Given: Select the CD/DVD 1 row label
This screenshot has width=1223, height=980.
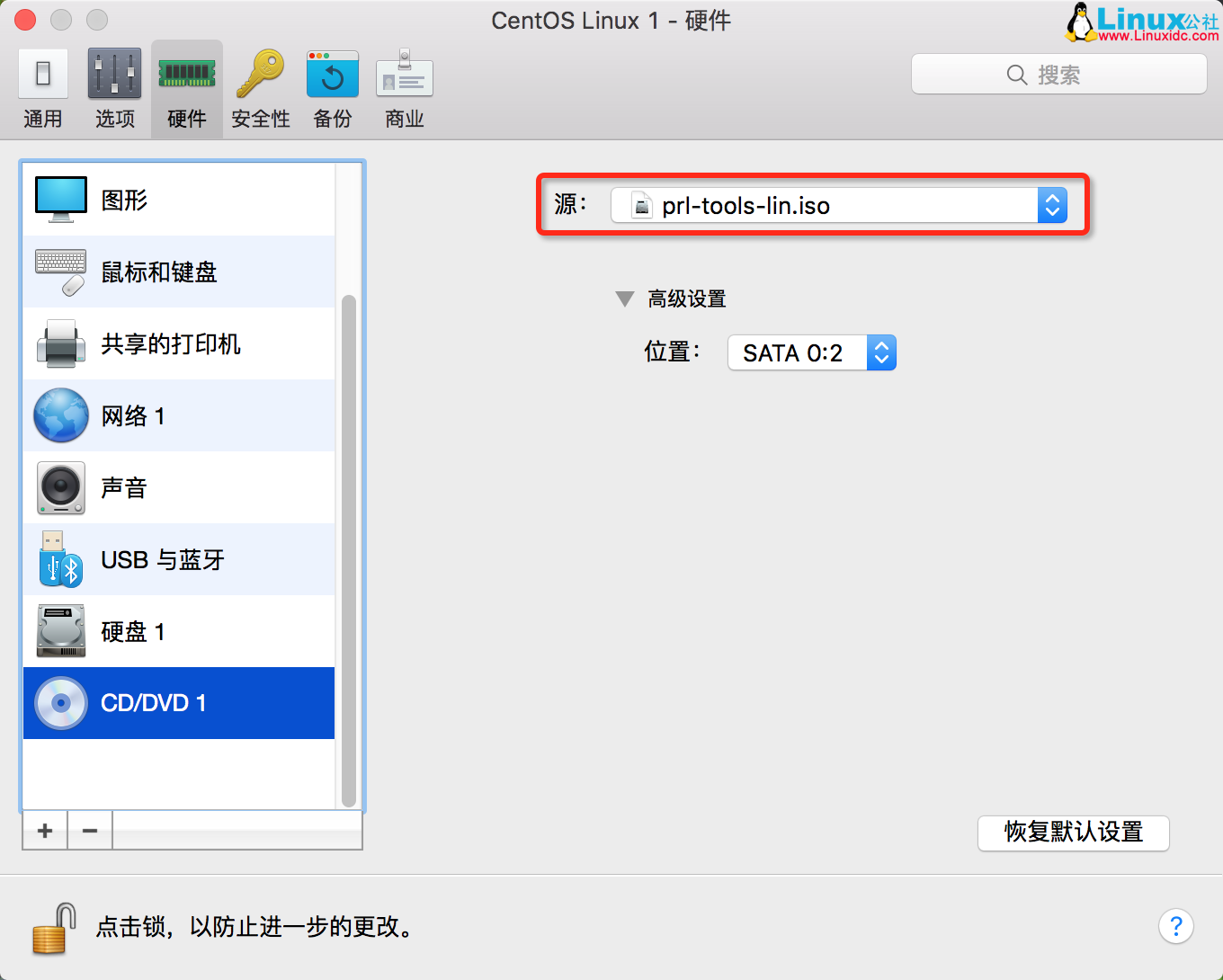Looking at the screenshot, I should pyautogui.click(x=154, y=703).
